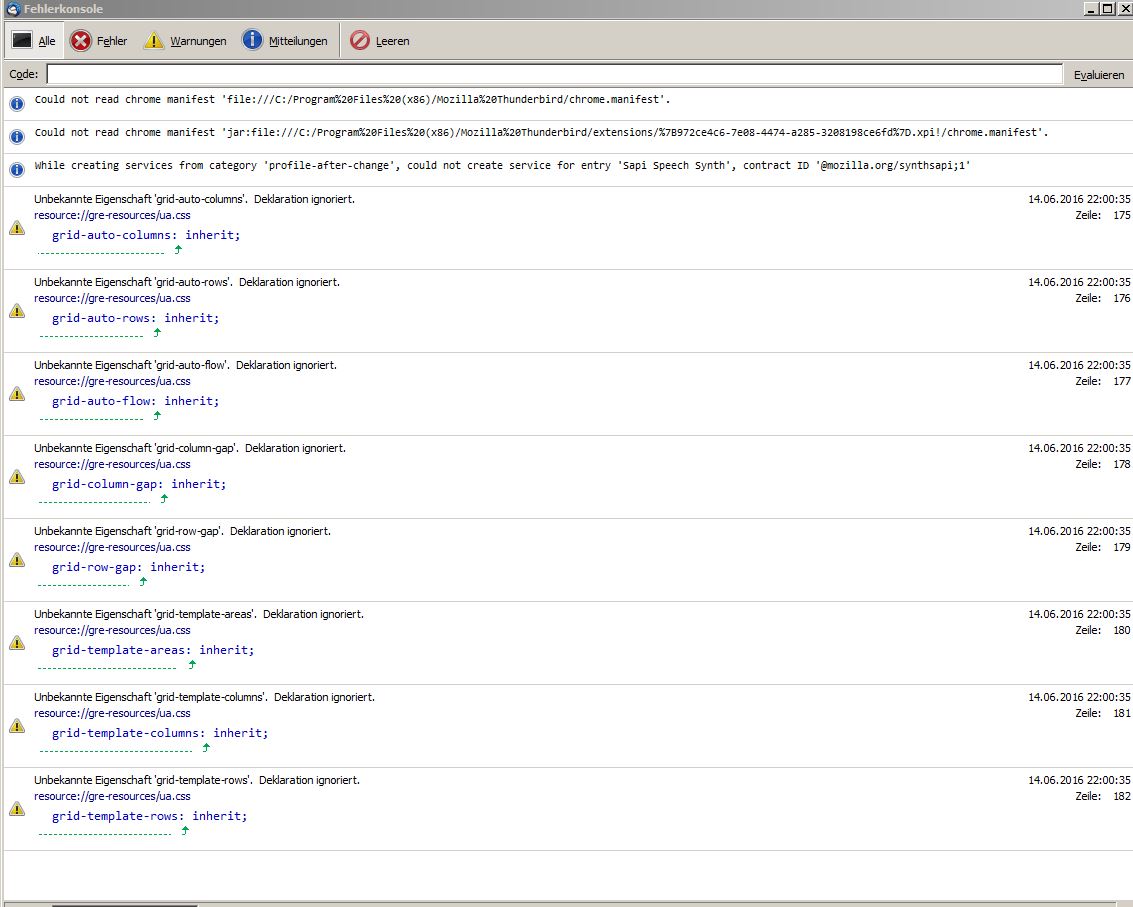The height and width of the screenshot is (907, 1133).
Task: Filter console by Warnungen warnings
Action: coord(185,41)
